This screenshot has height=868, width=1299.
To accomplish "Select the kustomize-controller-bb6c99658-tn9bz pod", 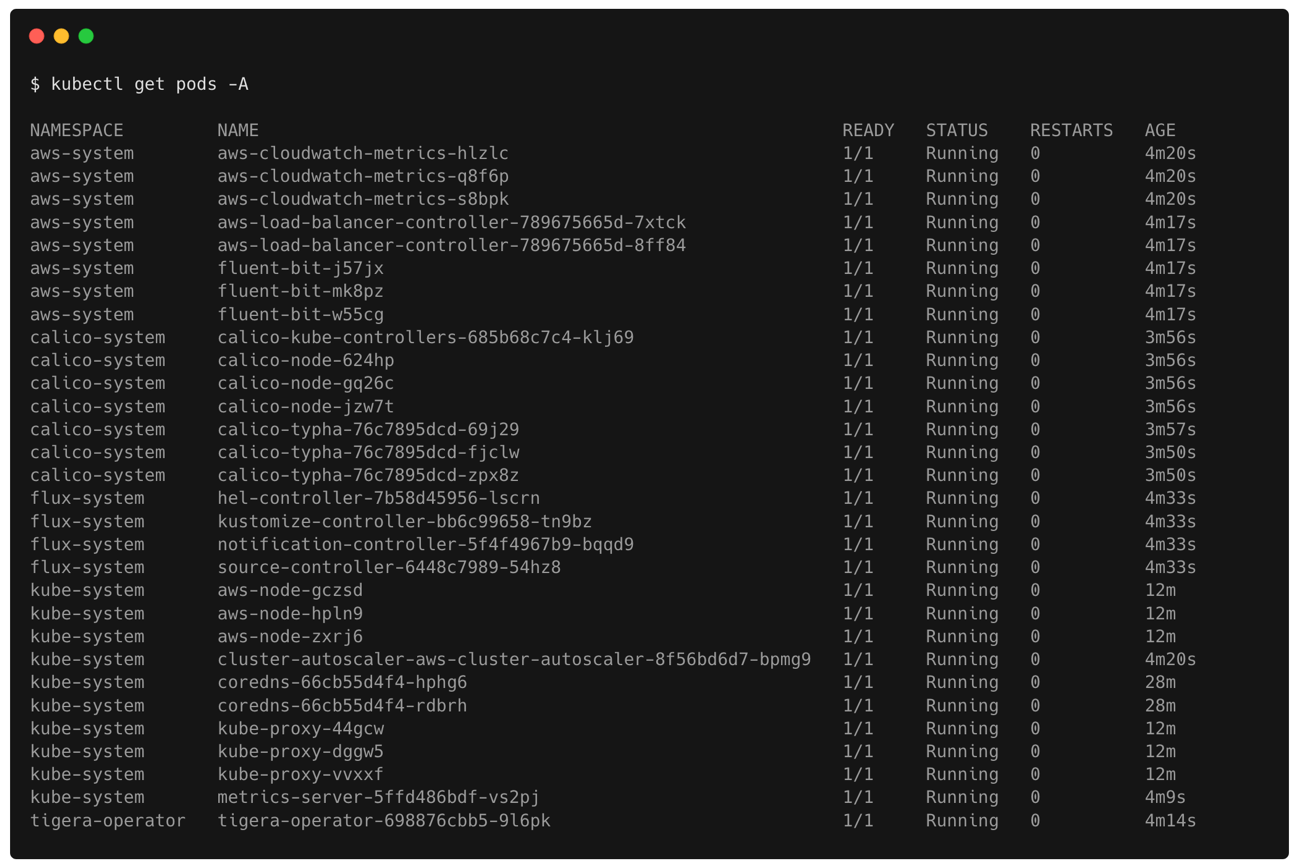I will click(x=404, y=522).
